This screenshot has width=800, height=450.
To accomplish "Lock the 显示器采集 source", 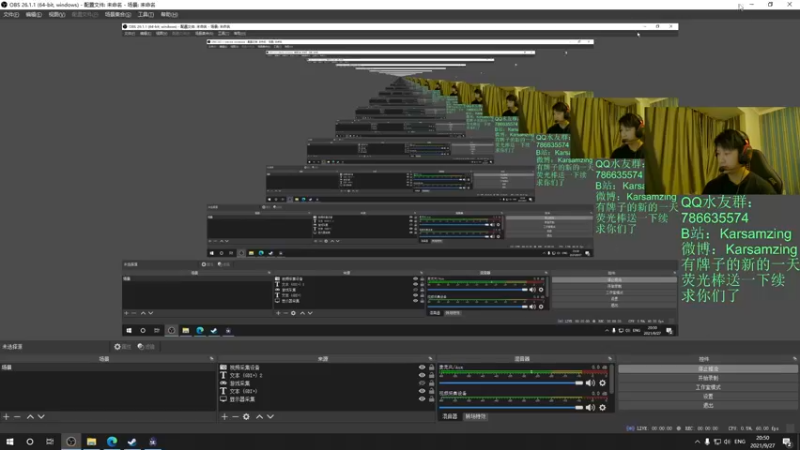I will [432, 399].
